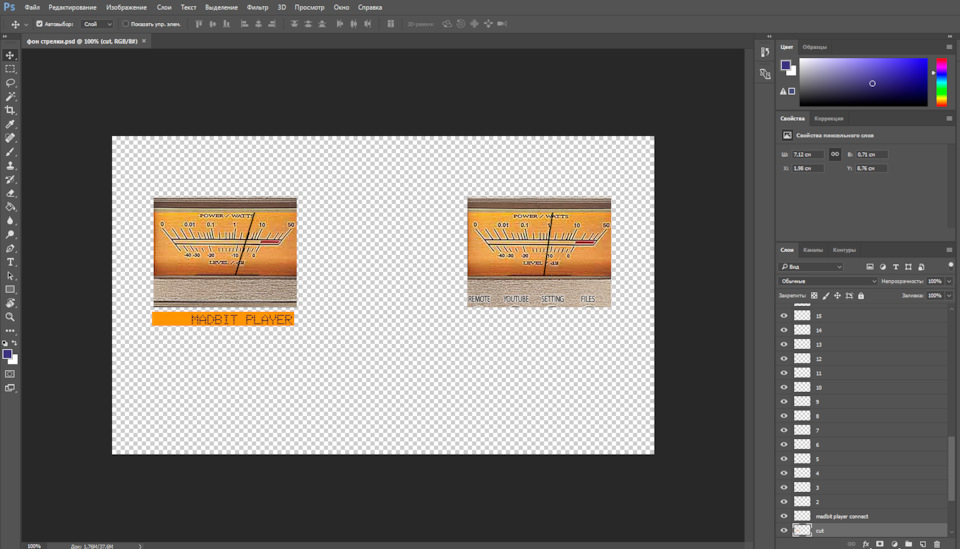Hide layer 9 with its eye icon

tap(784, 401)
